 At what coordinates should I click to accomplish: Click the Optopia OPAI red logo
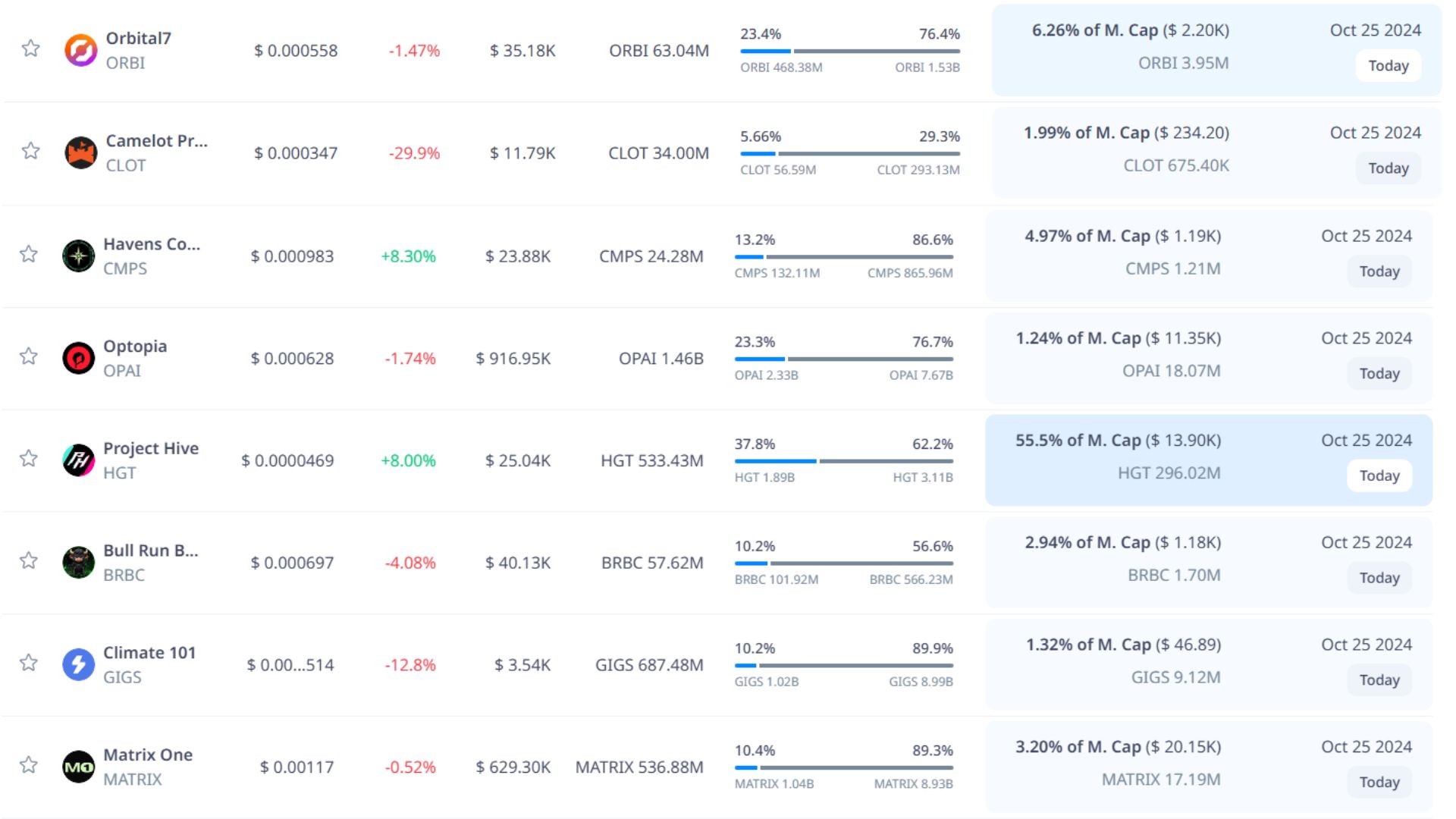pos(78,358)
